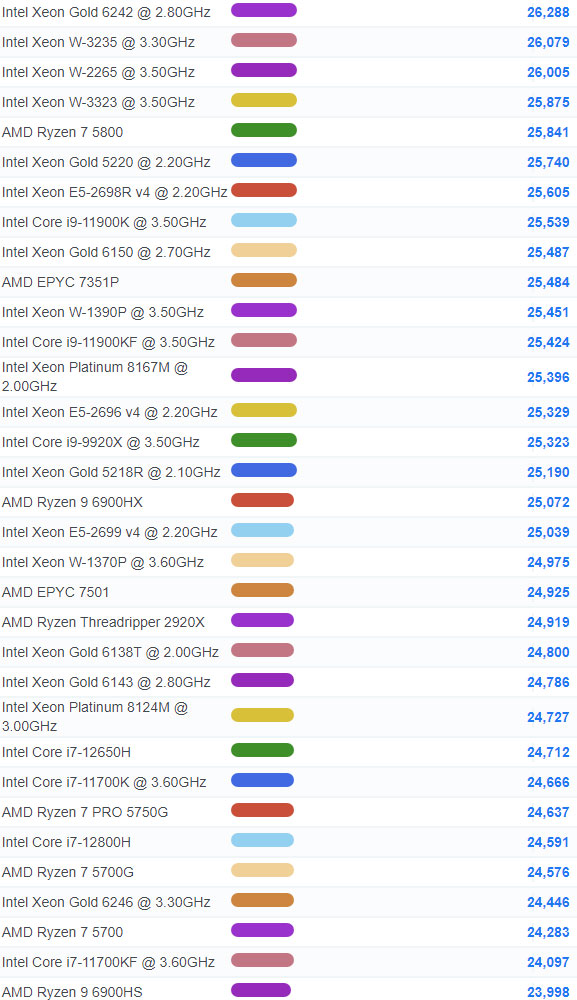Open the Intel Xeon Gold 6242 @ 2.80GHz entry
This screenshot has height=1000, width=577.
point(106,12)
